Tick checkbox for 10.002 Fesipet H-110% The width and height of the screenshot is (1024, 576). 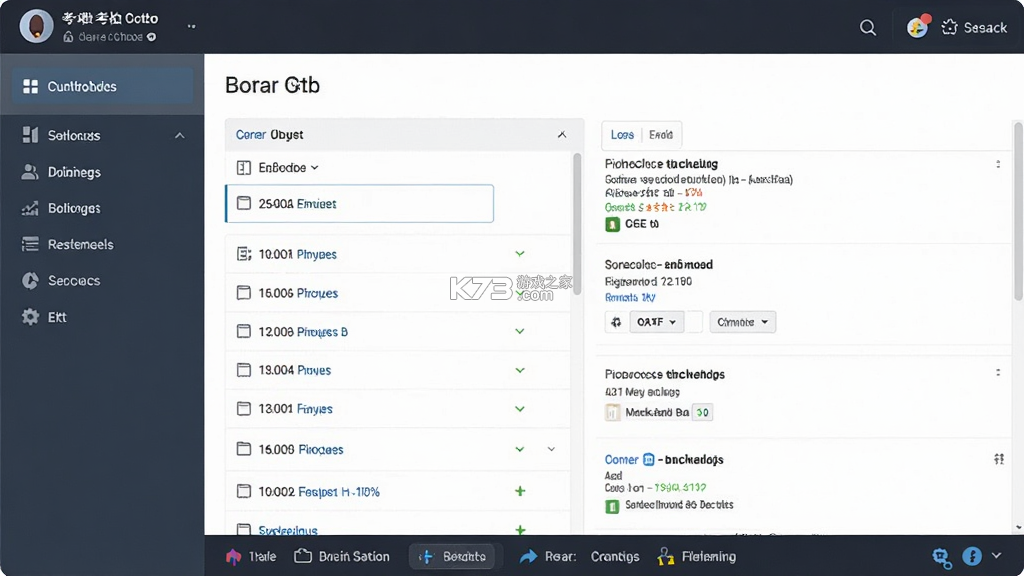[244, 491]
